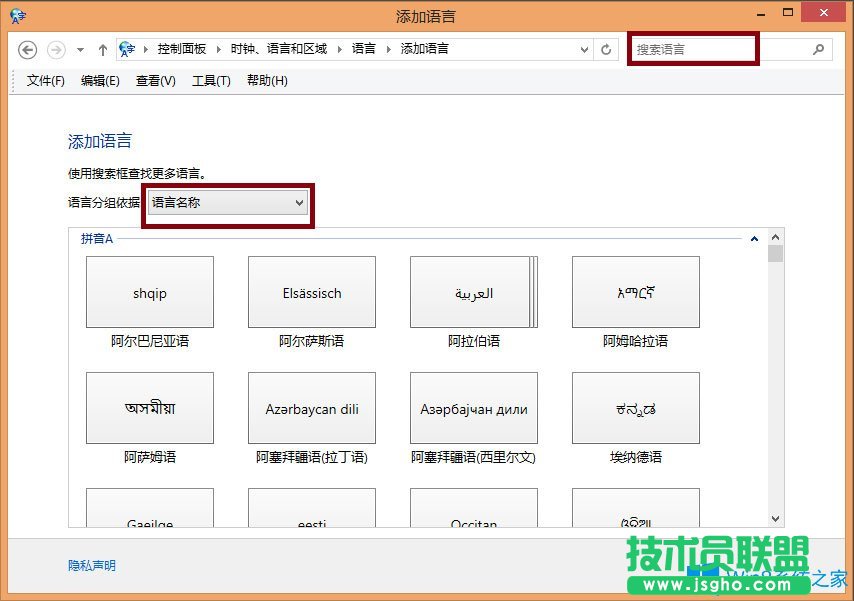This screenshot has height=601, width=854.
Task: Refresh the page with the refresh icon
Action: [607, 49]
